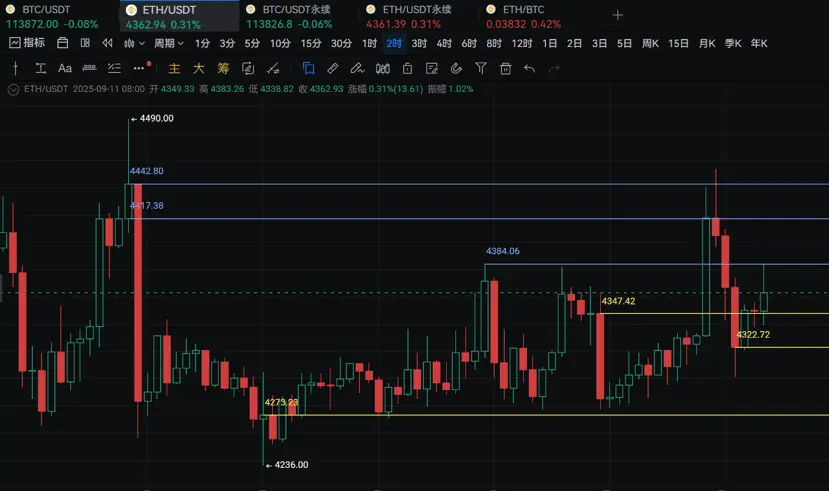Select the 6时 timeframe
This screenshot has height=491, width=829.
pos(468,43)
